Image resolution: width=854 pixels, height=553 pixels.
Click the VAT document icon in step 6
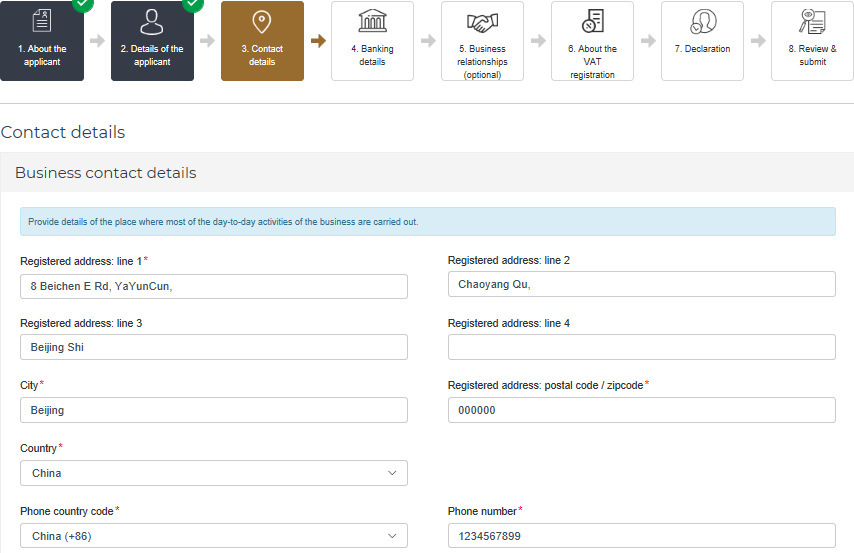tap(593, 21)
